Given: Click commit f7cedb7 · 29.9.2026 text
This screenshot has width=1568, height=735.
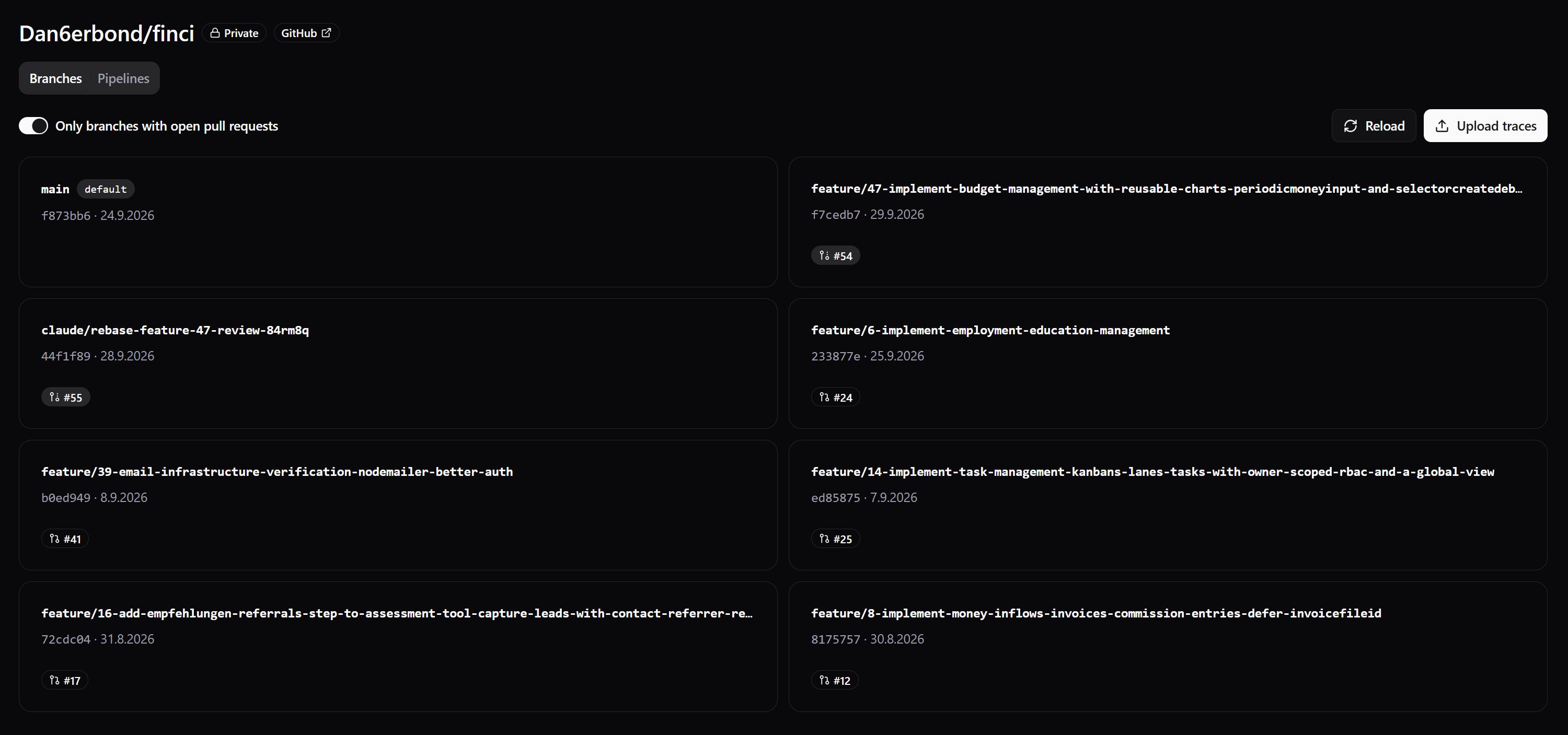Looking at the screenshot, I should tap(868, 215).
